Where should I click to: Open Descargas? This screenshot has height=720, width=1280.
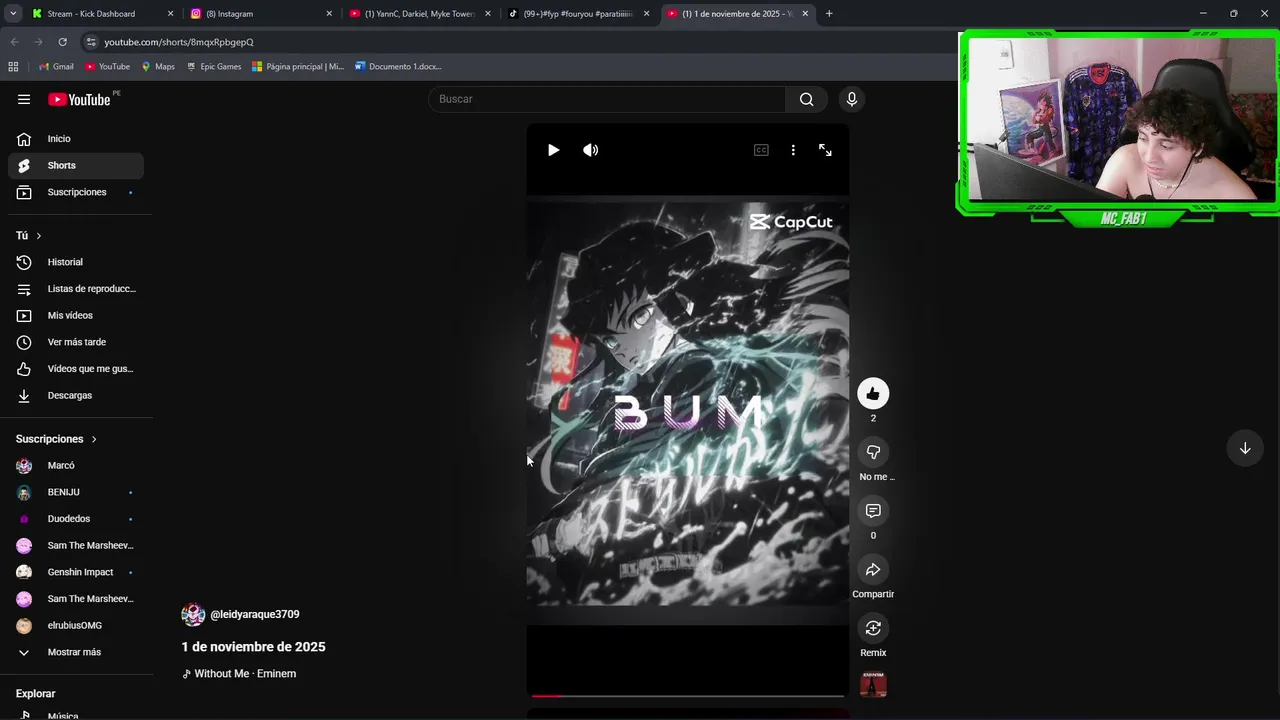click(76, 395)
